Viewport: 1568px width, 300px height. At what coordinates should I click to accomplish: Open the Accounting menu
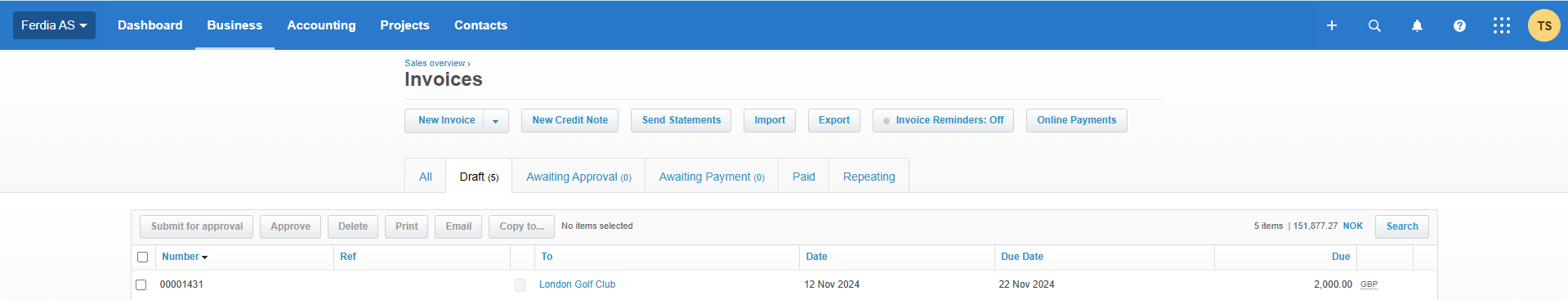(x=321, y=25)
